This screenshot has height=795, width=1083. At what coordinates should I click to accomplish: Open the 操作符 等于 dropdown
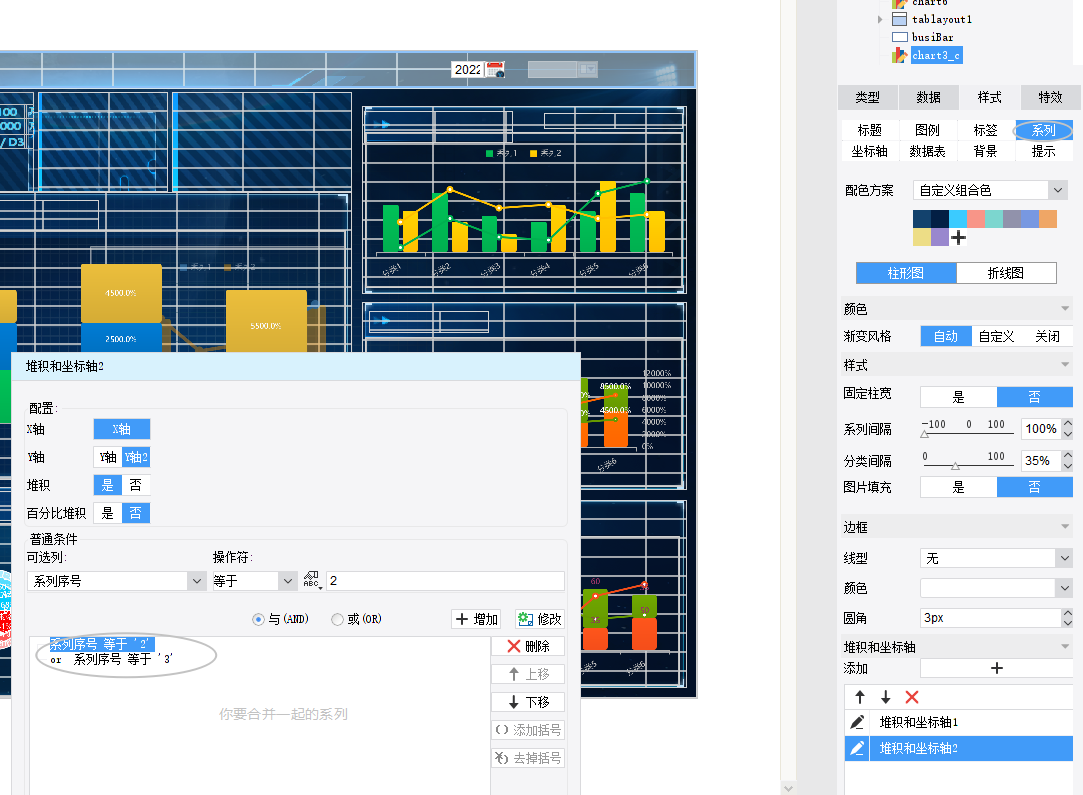[x=288, y=581]
